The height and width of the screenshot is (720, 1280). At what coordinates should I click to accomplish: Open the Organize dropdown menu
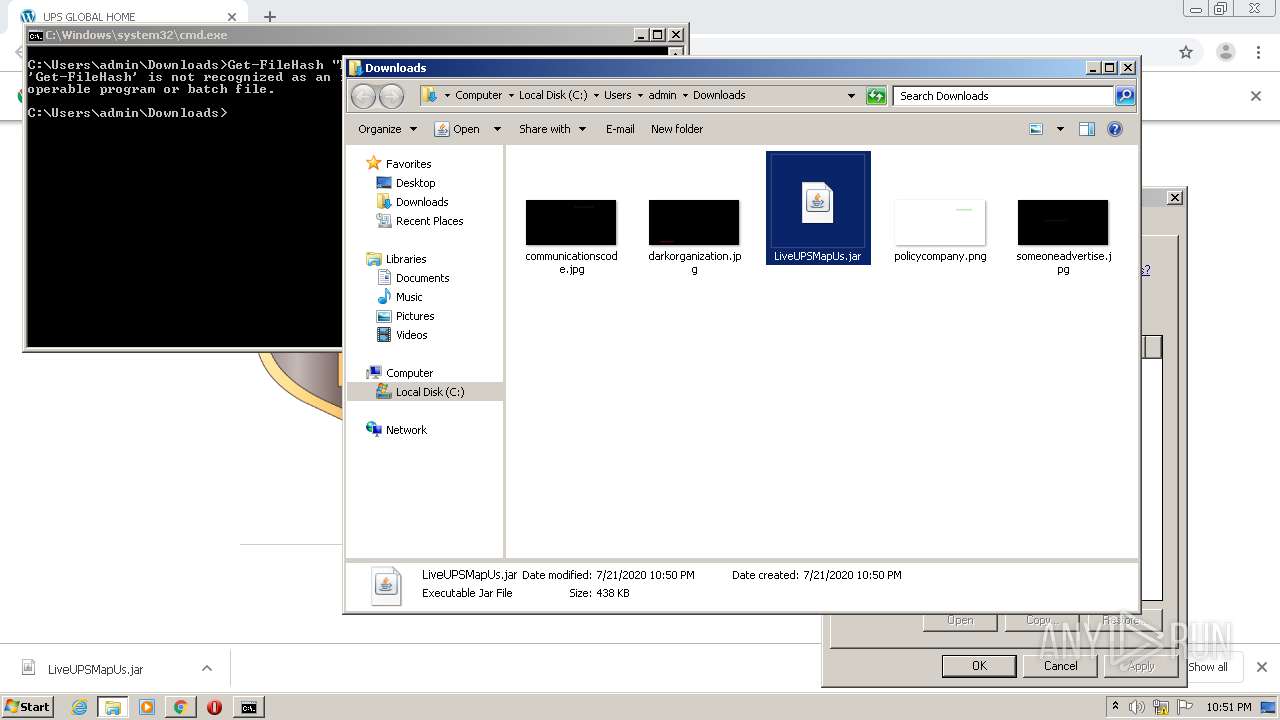pos(387,129)
